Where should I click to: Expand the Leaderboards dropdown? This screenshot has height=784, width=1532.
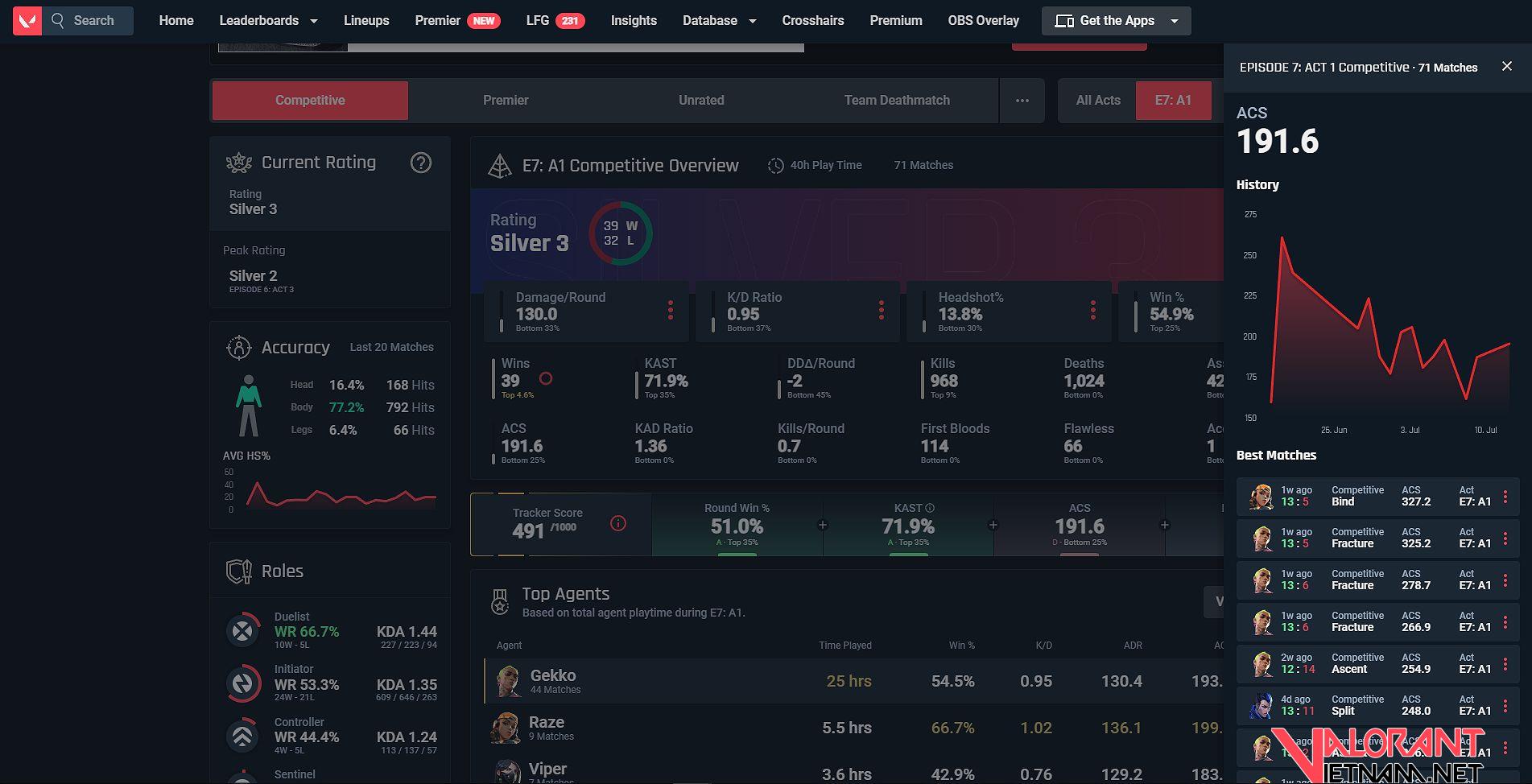(314, 21)
